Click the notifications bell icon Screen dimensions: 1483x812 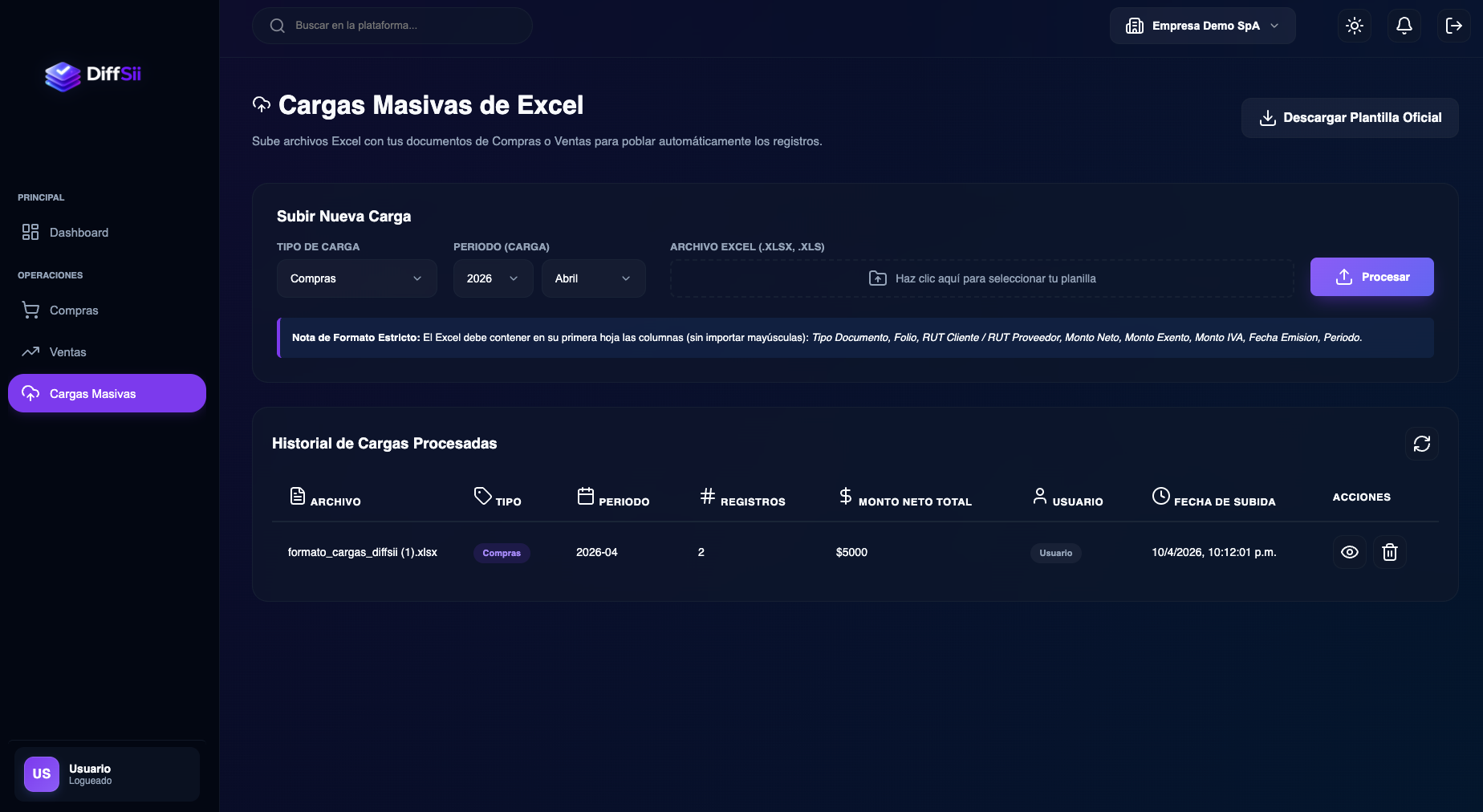(1404, 25)
